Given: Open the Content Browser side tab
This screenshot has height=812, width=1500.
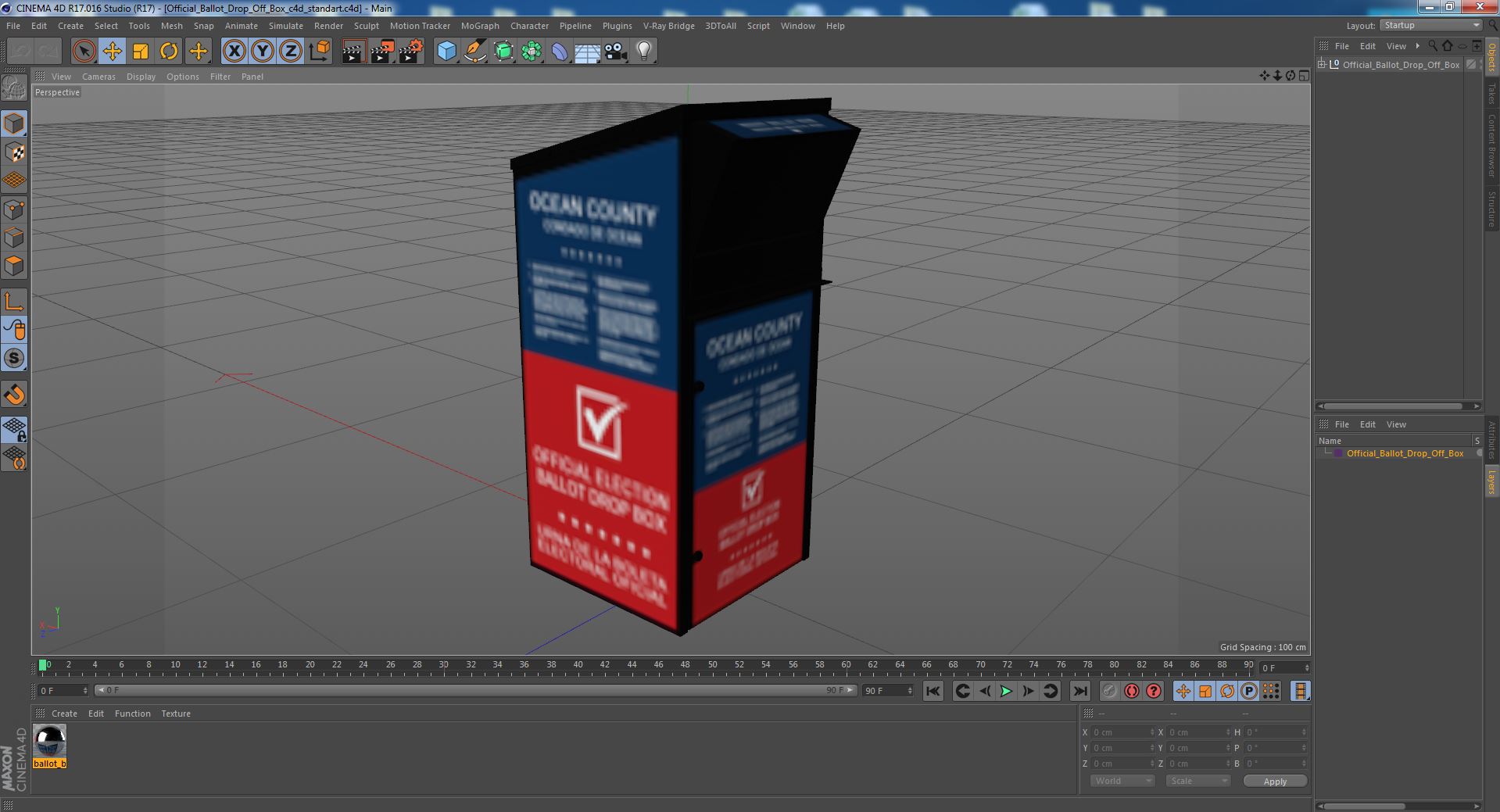Looking at the screenshot, I should (1492, 145).
